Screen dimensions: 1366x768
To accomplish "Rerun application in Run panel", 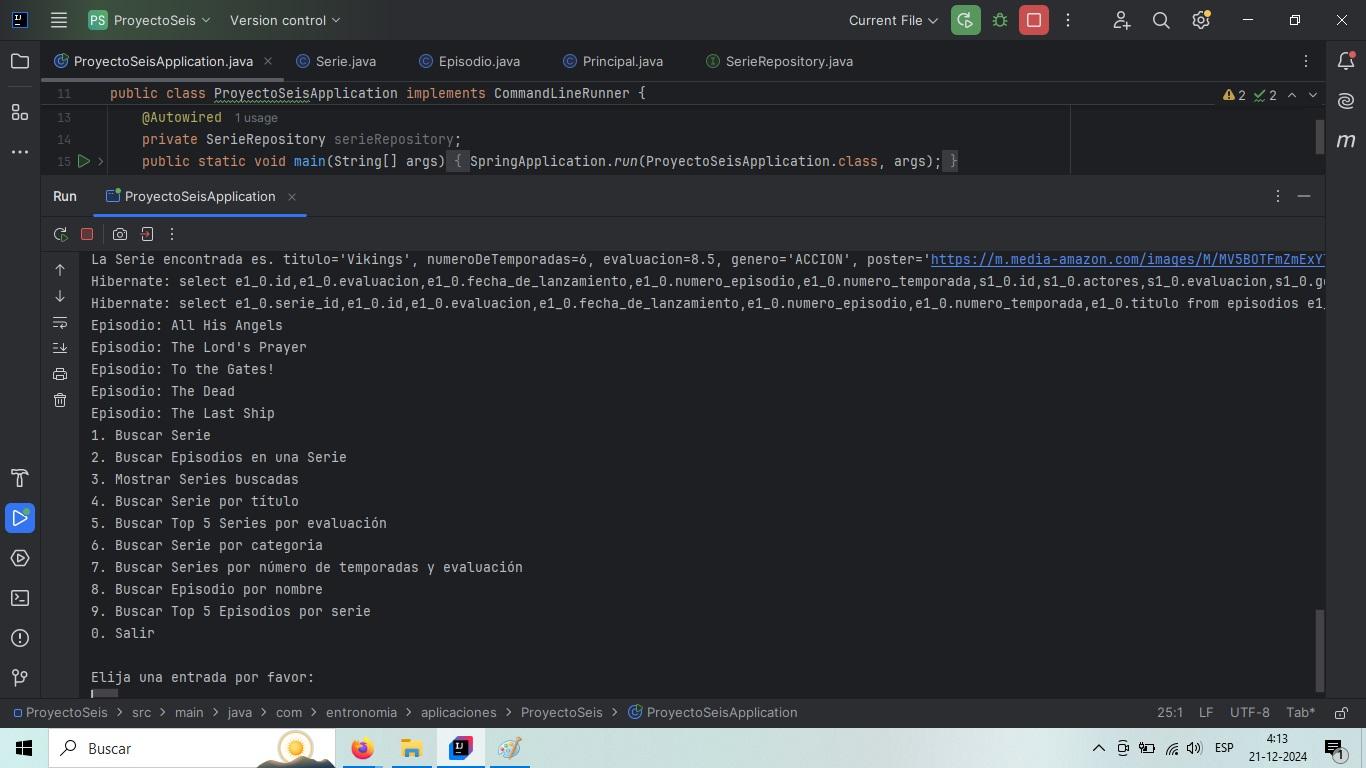I will click(60, 234).
